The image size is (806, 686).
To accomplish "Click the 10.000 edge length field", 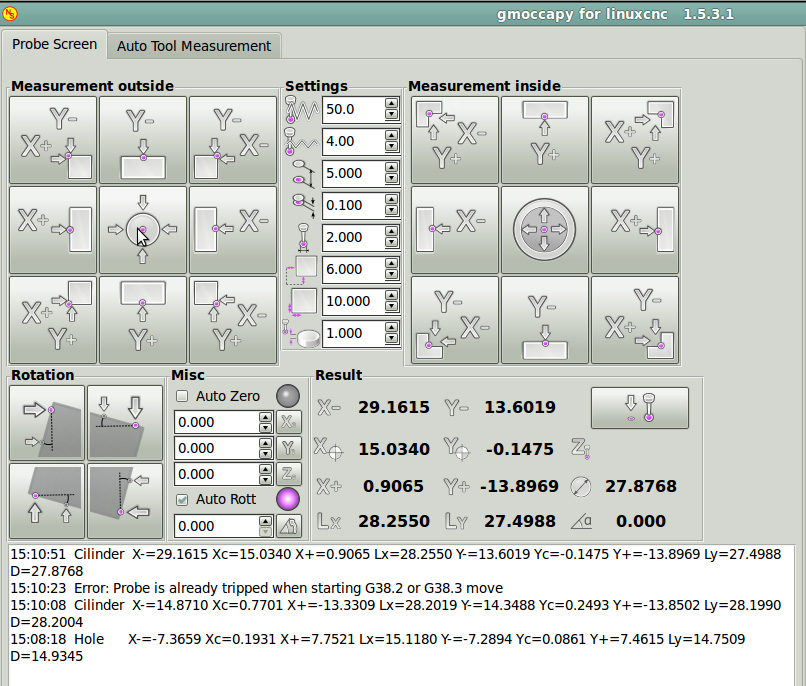I will 354,301.
